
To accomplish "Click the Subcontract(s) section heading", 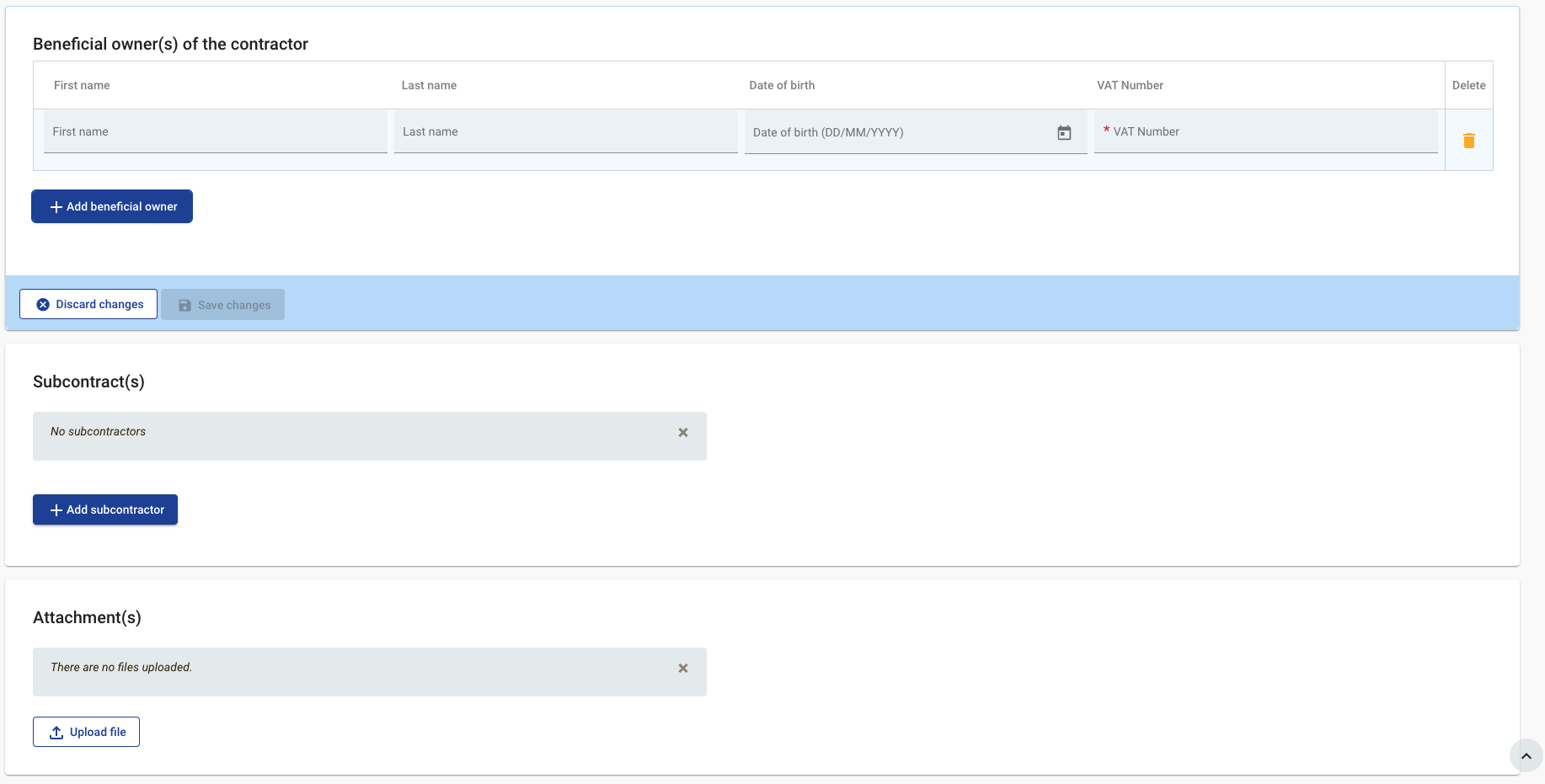I will pyautogui.click(x=88, y=381).
